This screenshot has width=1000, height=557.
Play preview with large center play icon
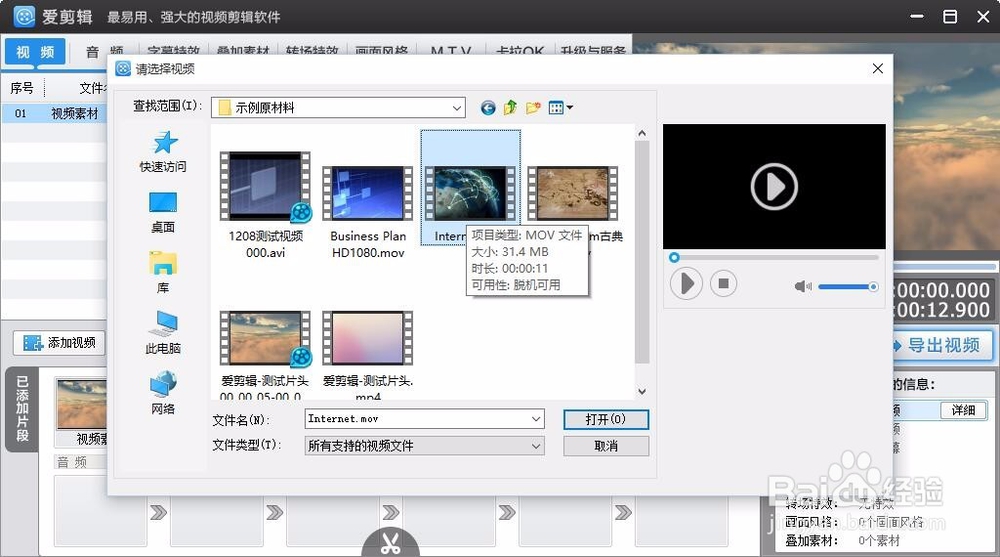click(x=774, y=187)
